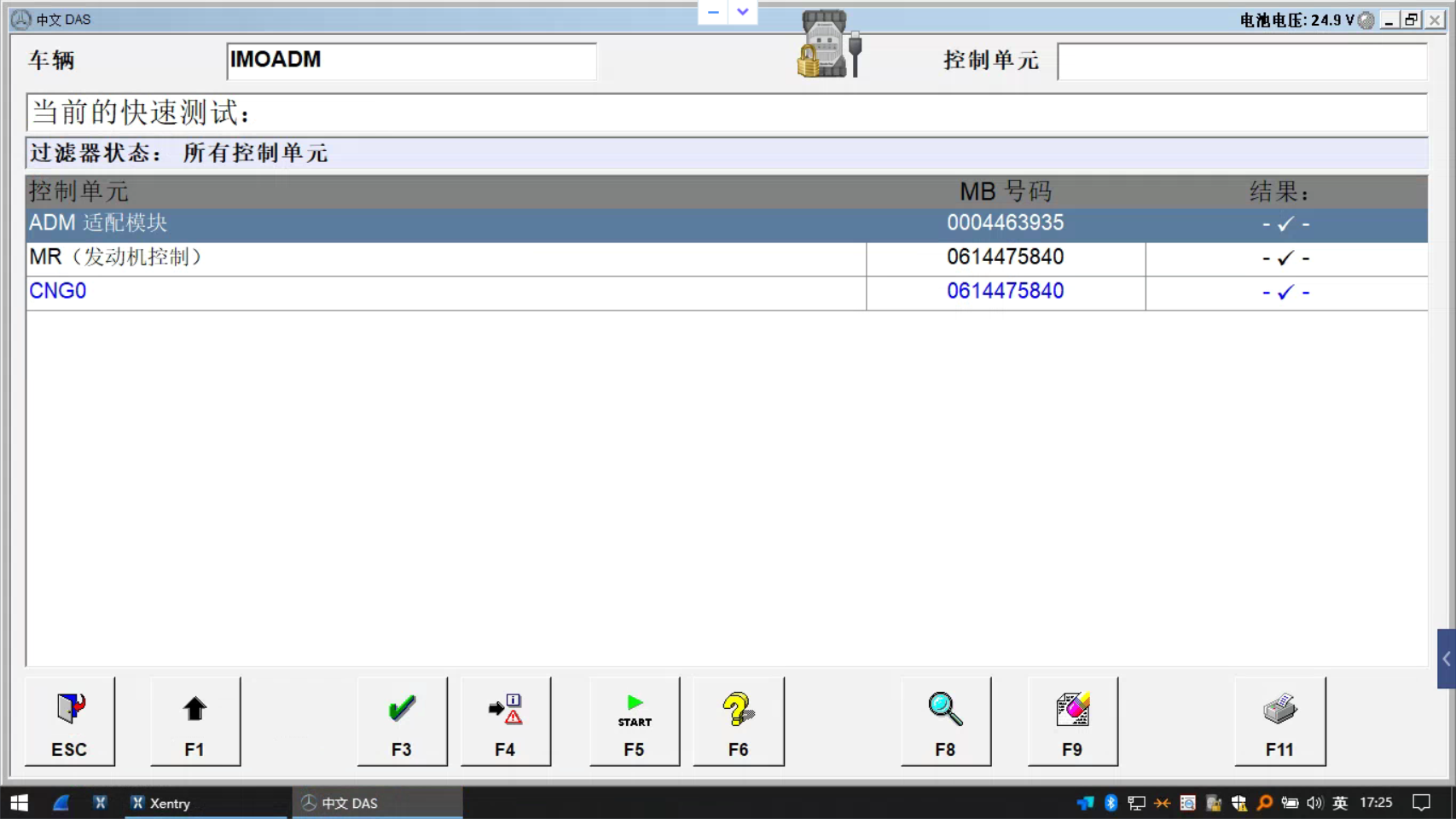This screenshot has width=1456, height=819.
Task: Click the F9 erase/clear button
Action: coord(1073,722)
